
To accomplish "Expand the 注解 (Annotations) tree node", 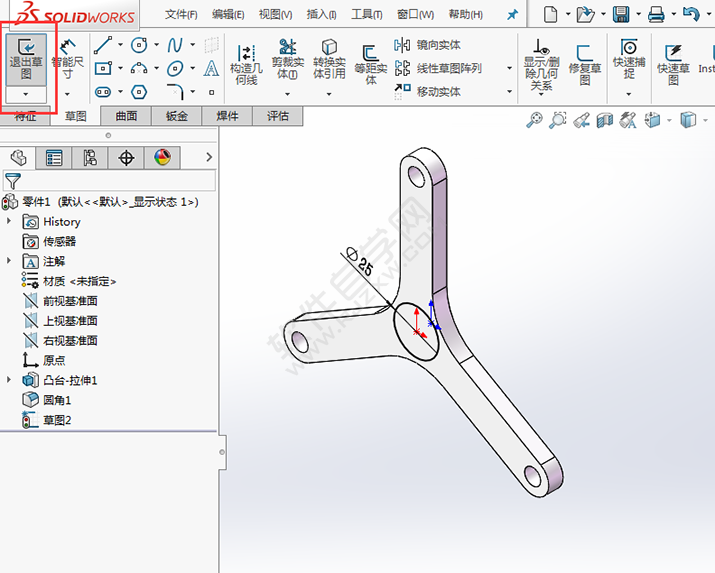I will pos(9,260).
